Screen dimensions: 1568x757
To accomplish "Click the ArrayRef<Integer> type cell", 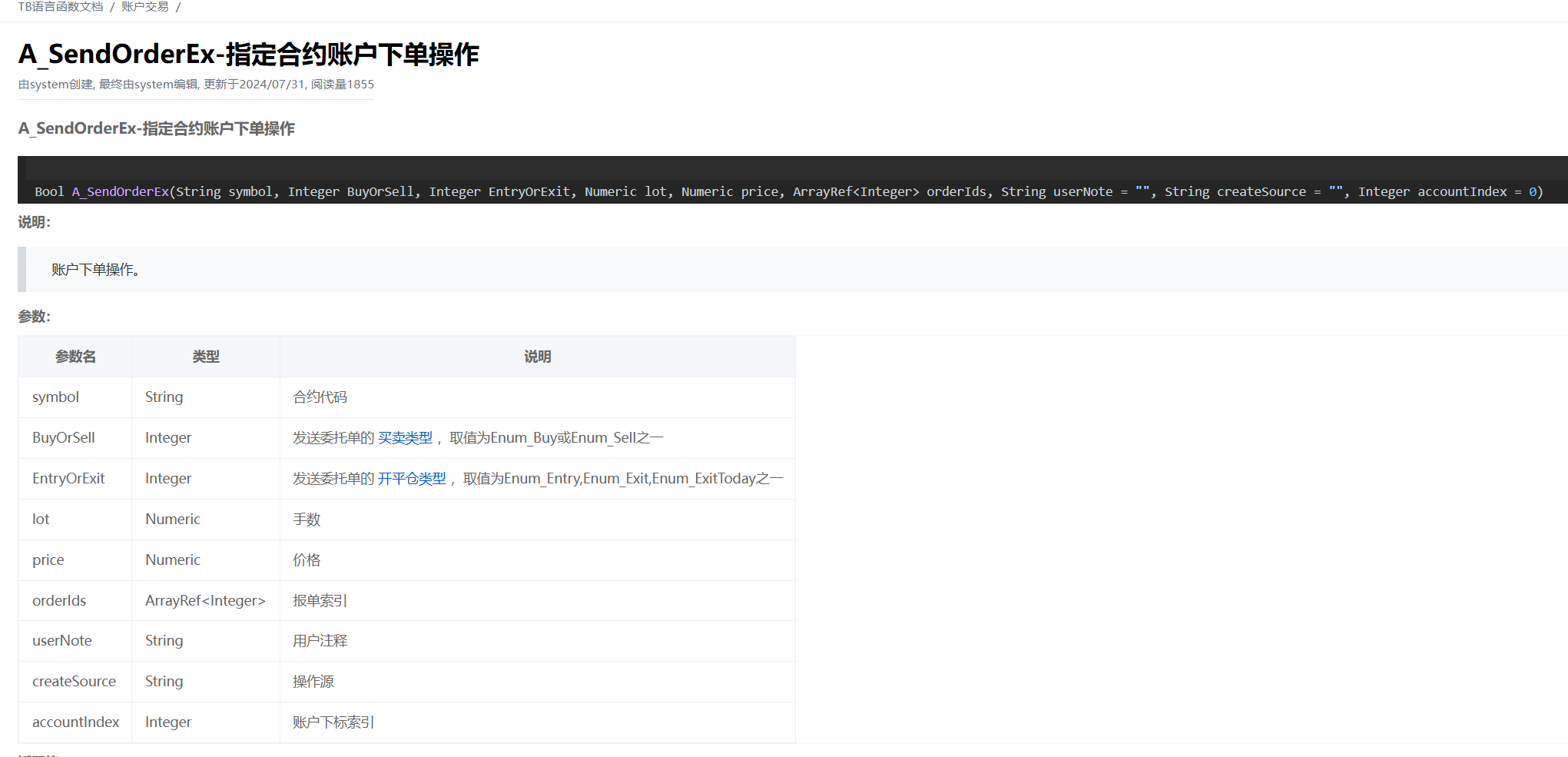I will (205, 601).
